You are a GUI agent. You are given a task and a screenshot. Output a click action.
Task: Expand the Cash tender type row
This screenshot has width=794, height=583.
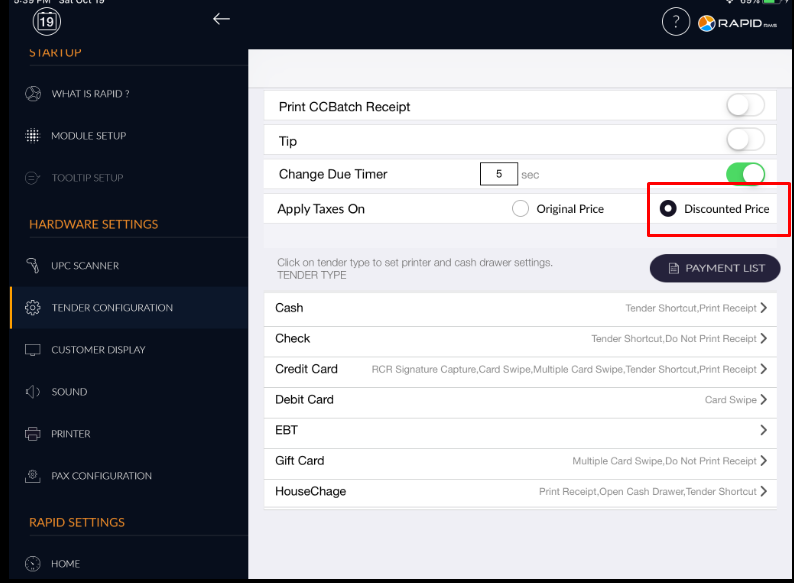[763, 308]
